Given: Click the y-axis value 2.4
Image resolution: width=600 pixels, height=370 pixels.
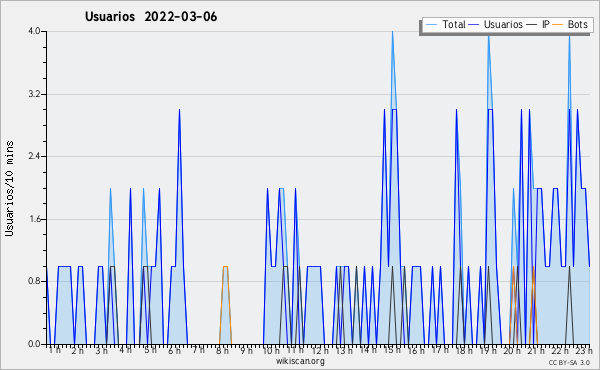Looking at the screenshot, I should click(x=34, y=156).
